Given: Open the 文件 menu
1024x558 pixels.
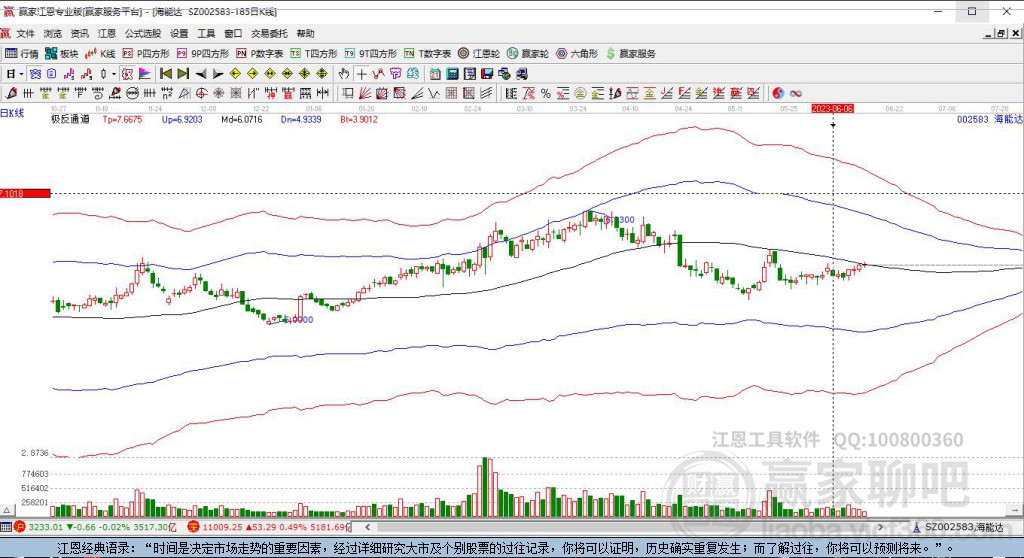Looking at the screenshot, I should pos(25,33).
